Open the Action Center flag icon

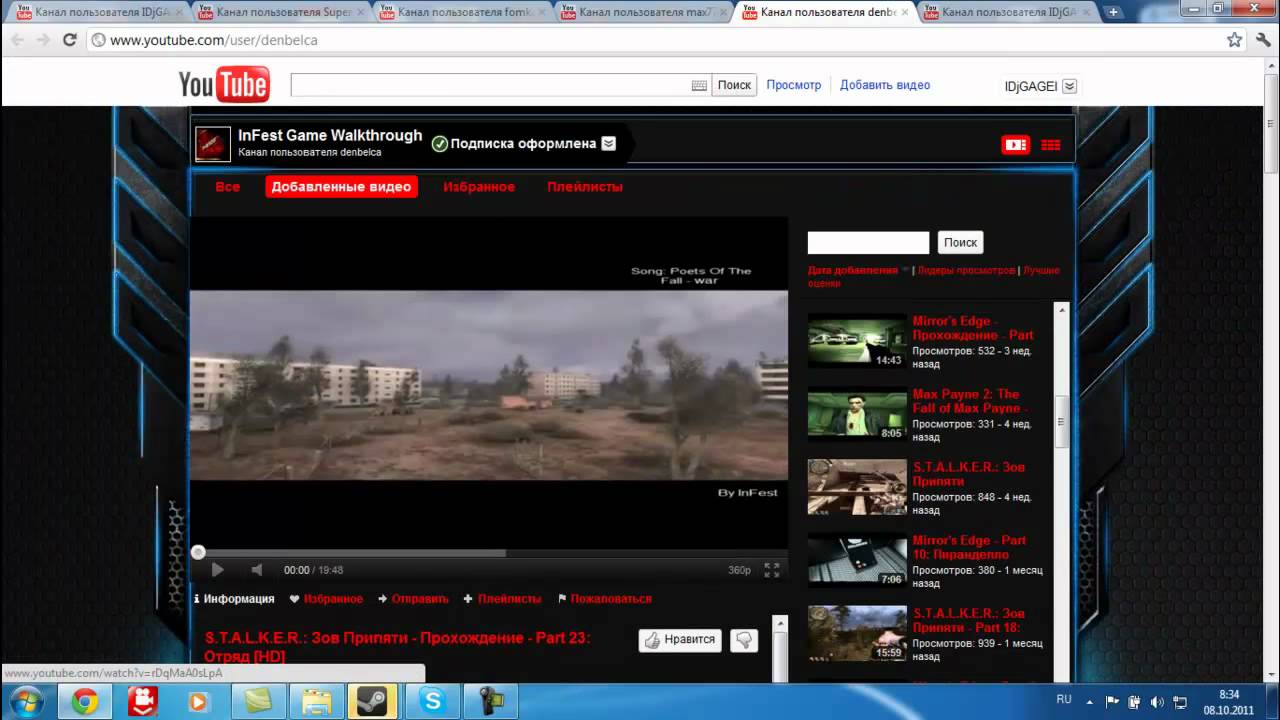[1113, 702]
